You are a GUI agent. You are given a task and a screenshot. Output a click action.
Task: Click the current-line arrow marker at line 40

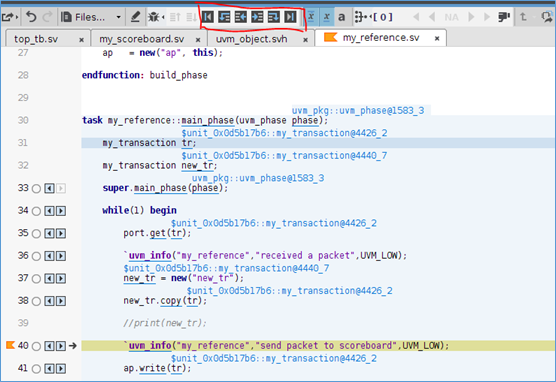(73, 345)
